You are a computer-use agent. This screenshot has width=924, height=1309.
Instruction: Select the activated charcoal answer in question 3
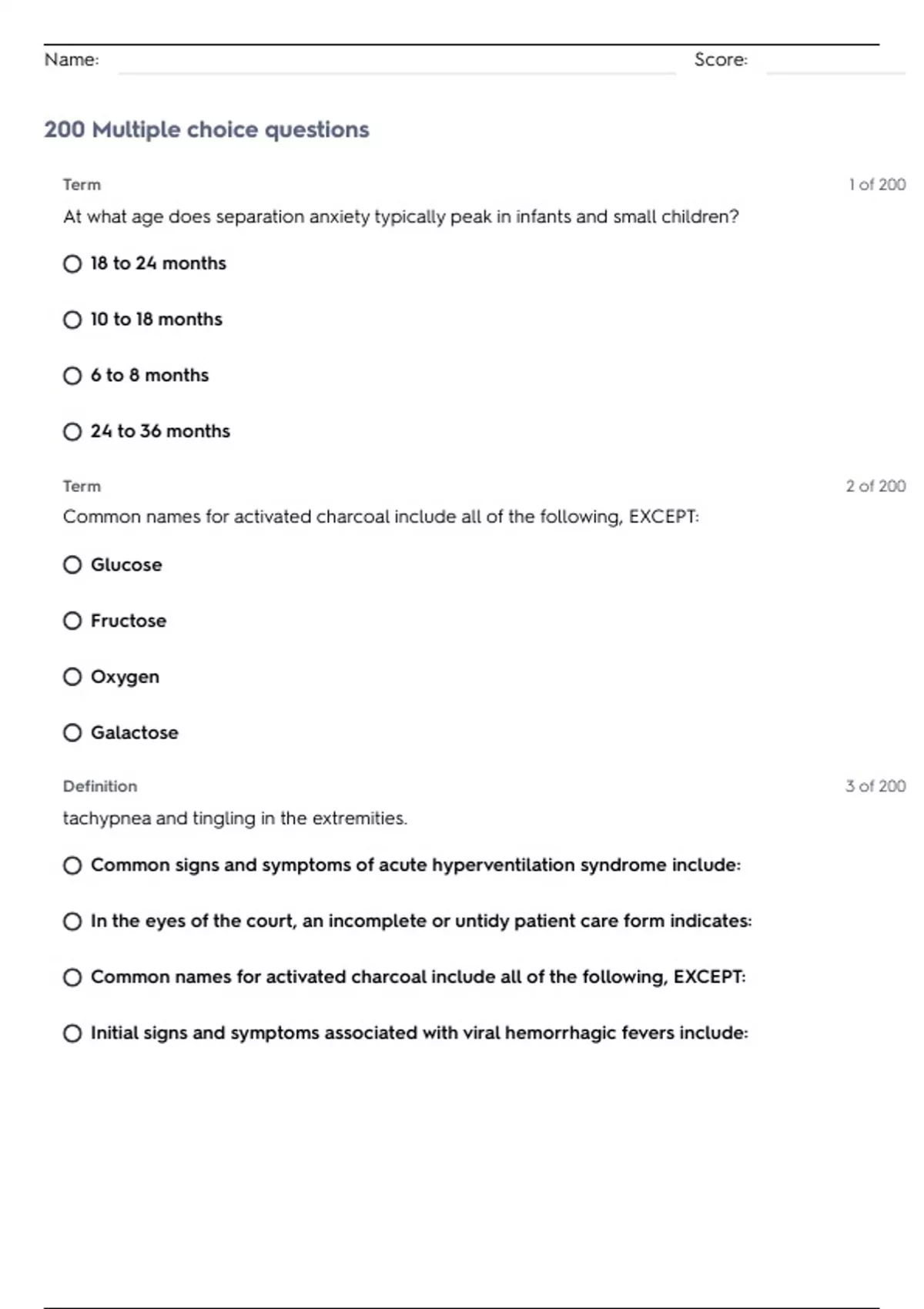(x=72, y=978)
